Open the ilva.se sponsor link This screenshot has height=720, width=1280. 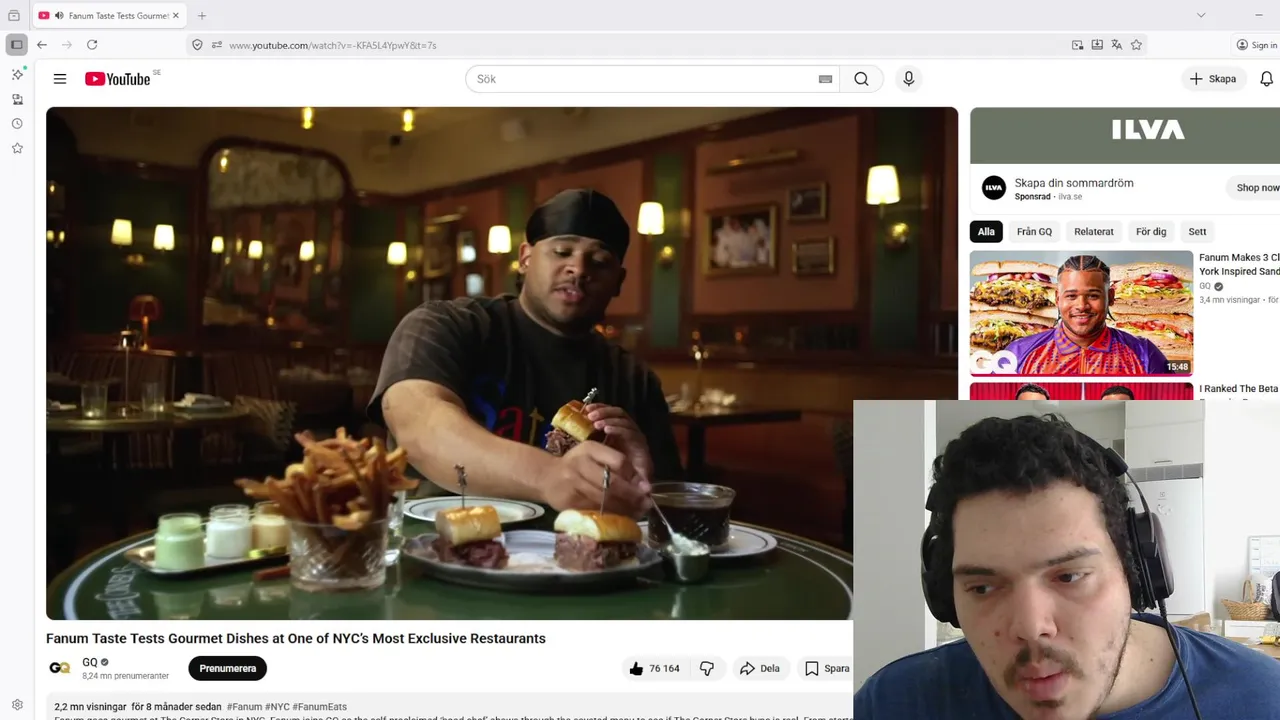pyautogui.click(x=1070, y=197)
